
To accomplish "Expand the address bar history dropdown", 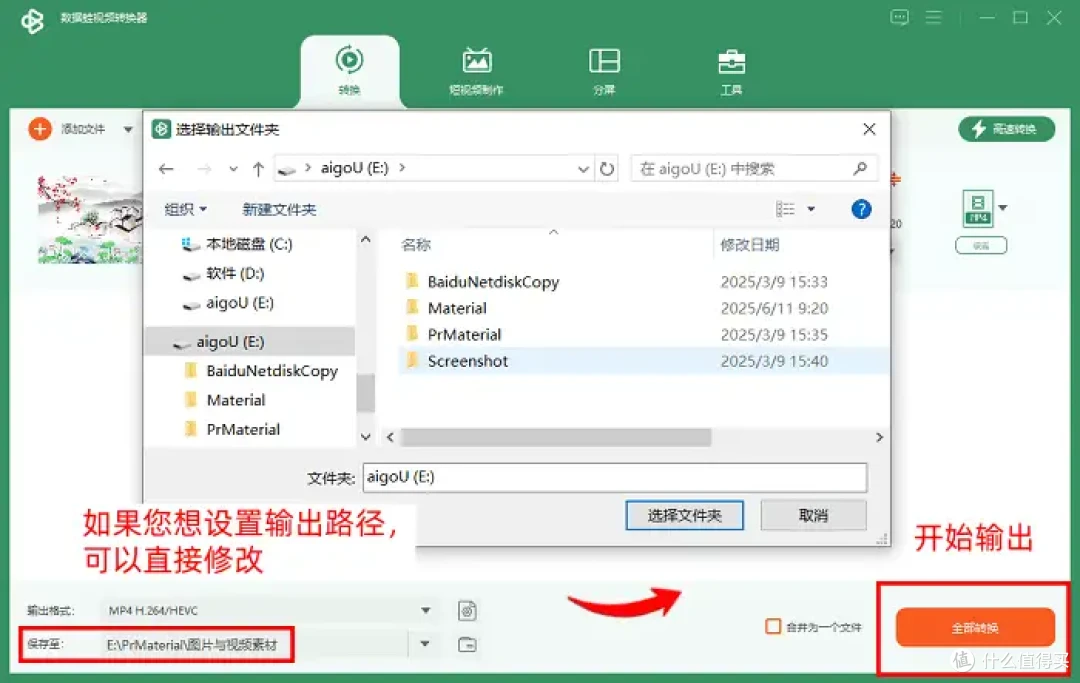I will click(583, 169).
